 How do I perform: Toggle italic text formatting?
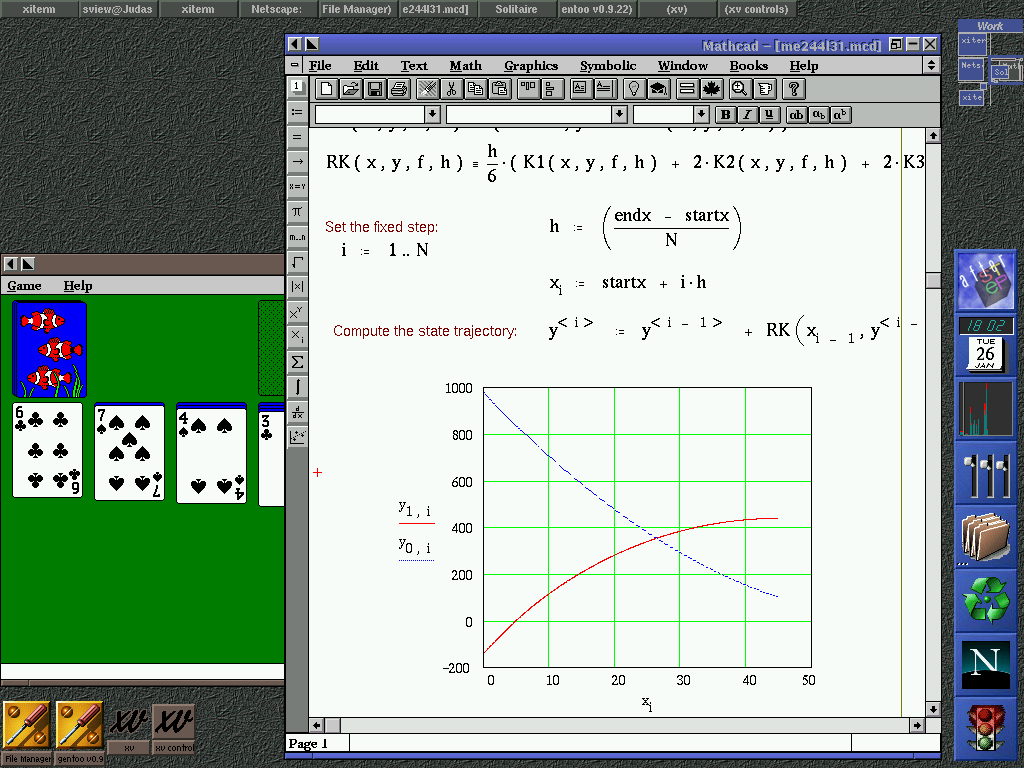tap(748, 115)
